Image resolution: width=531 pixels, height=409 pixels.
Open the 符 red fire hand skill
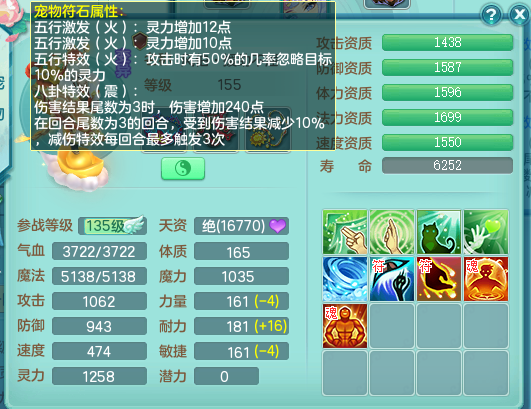click(x=439, y=279)
